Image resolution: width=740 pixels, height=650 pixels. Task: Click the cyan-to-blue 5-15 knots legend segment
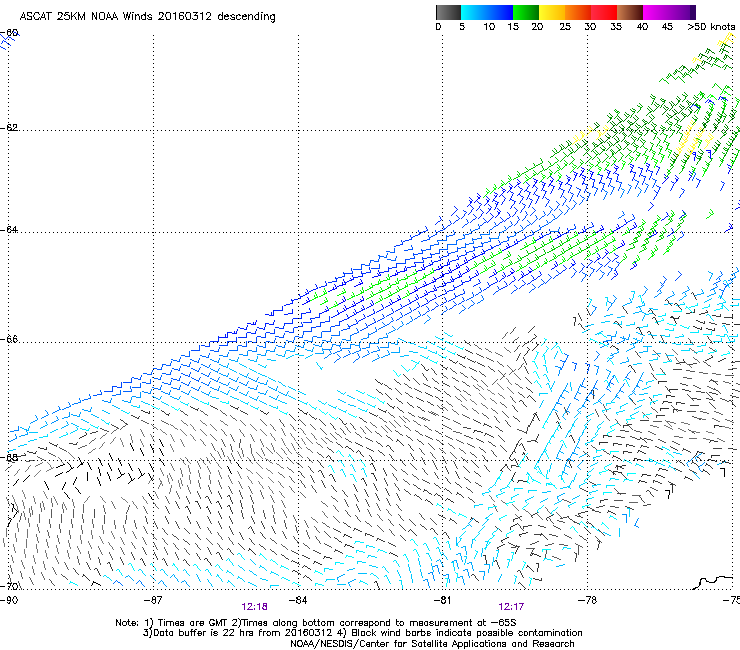[x=487, y=12]
